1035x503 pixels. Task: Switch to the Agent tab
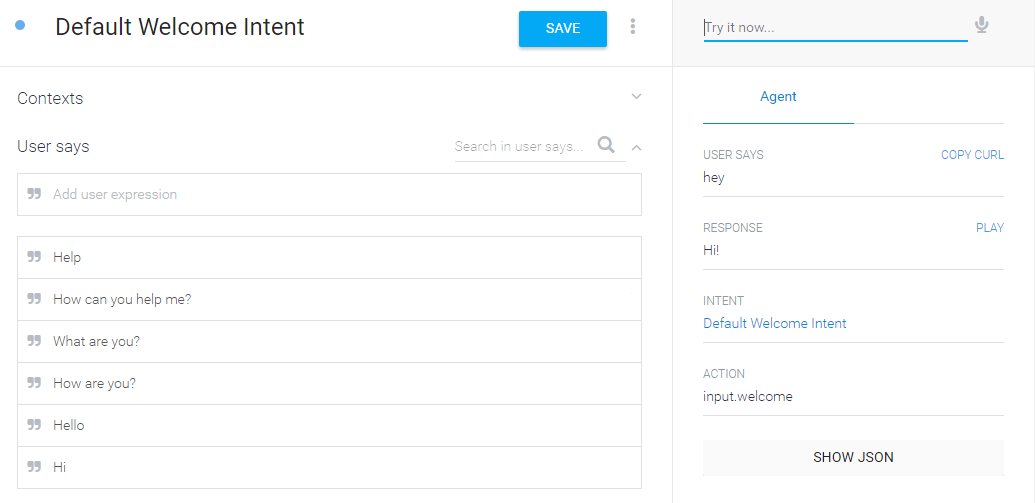(x=778, y=96)
